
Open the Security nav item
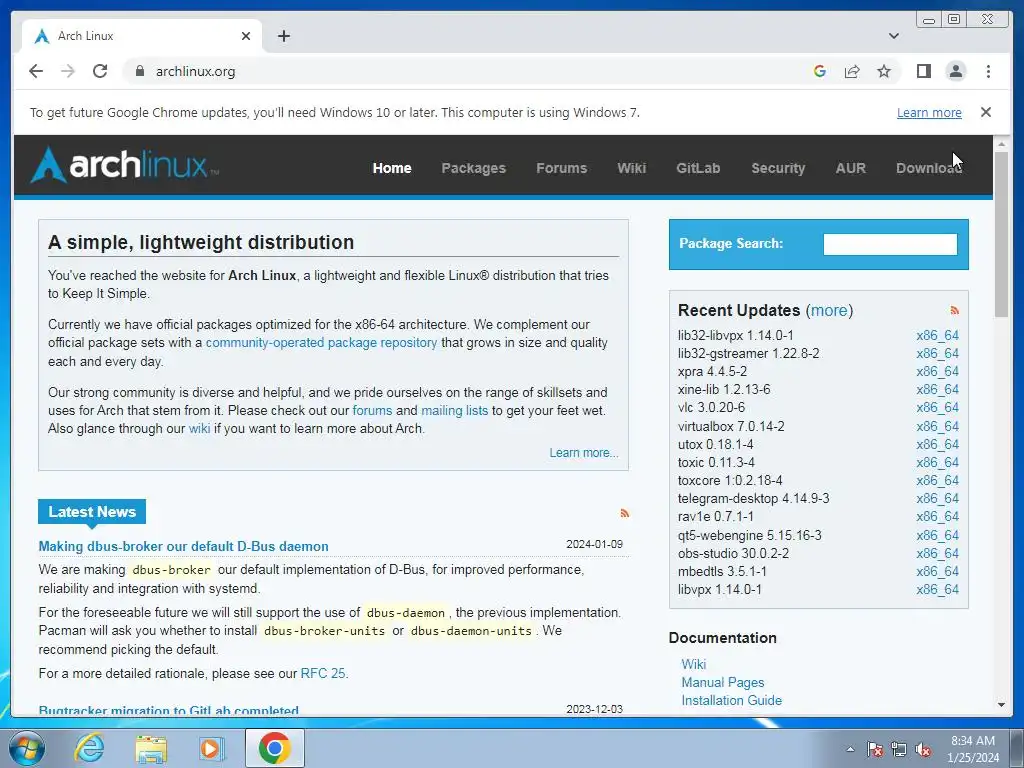click(778, 168)
